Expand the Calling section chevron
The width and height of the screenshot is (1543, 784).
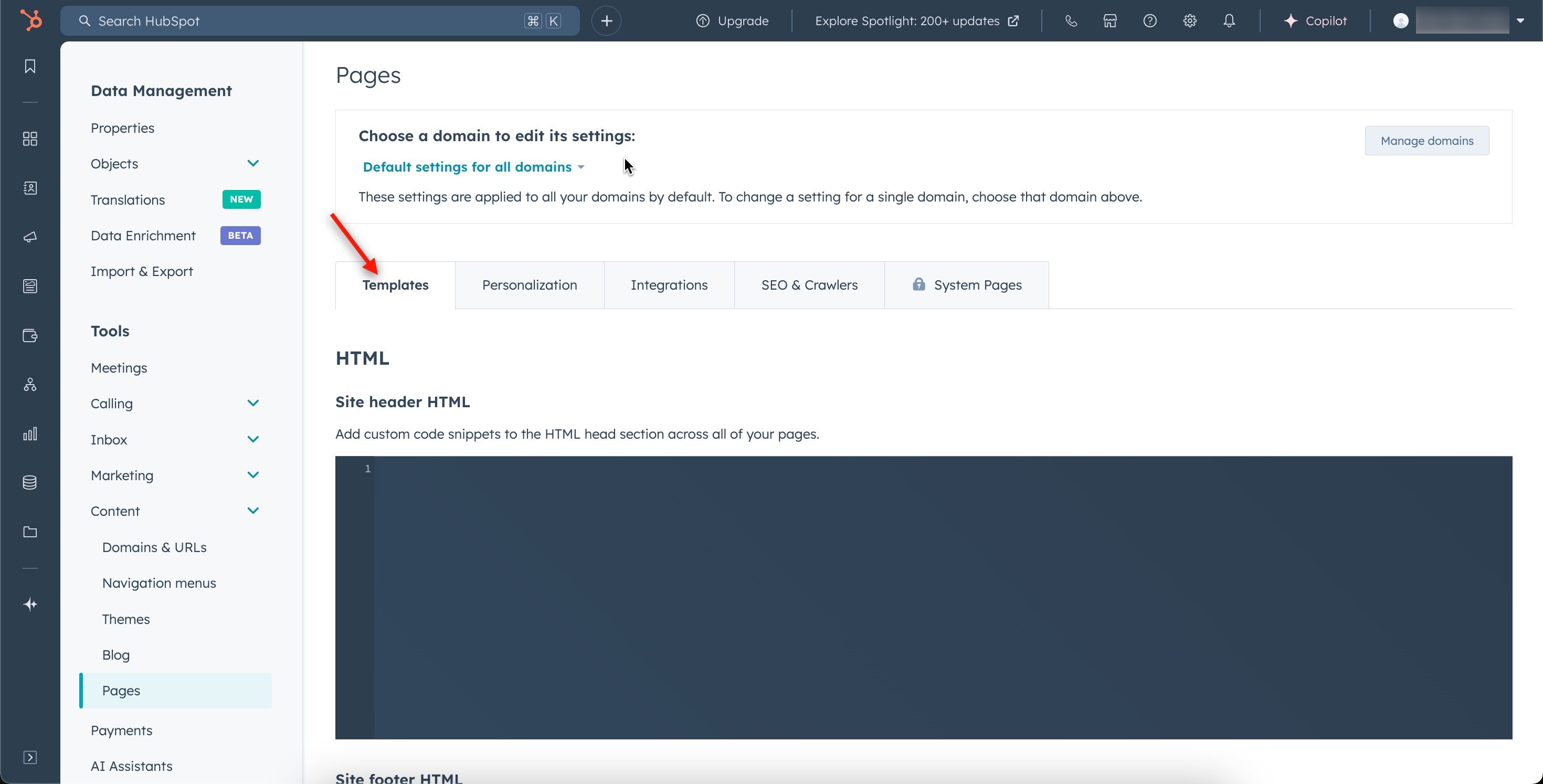pos(253,403)
